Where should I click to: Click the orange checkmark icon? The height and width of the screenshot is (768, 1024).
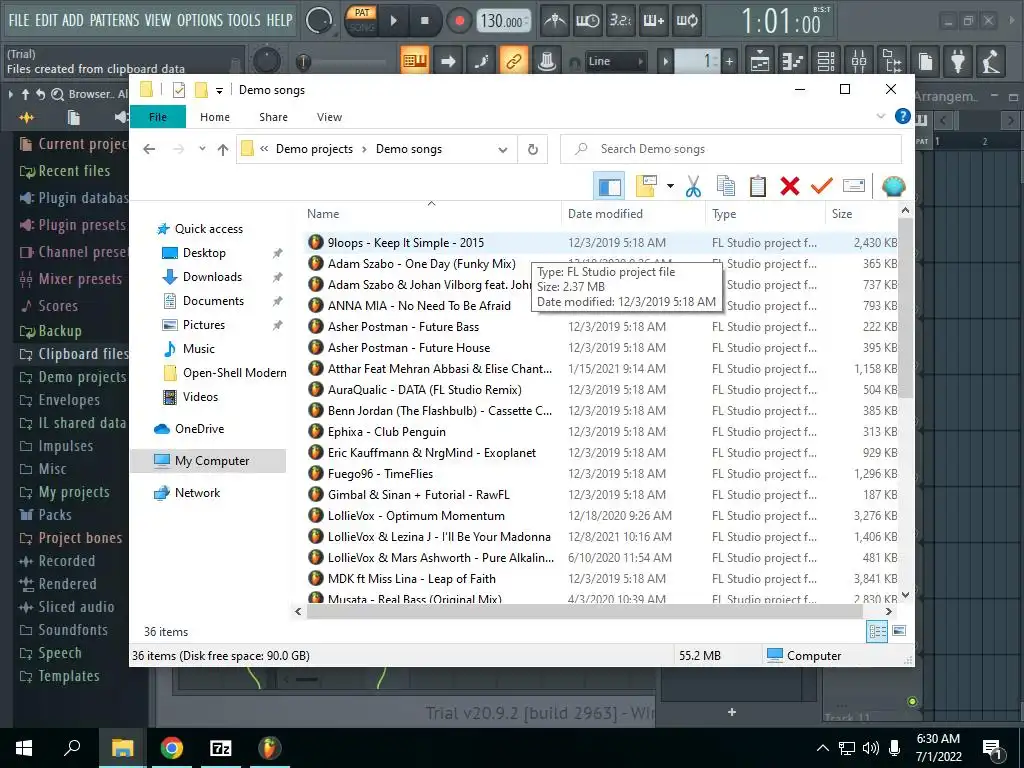point(822,186)
